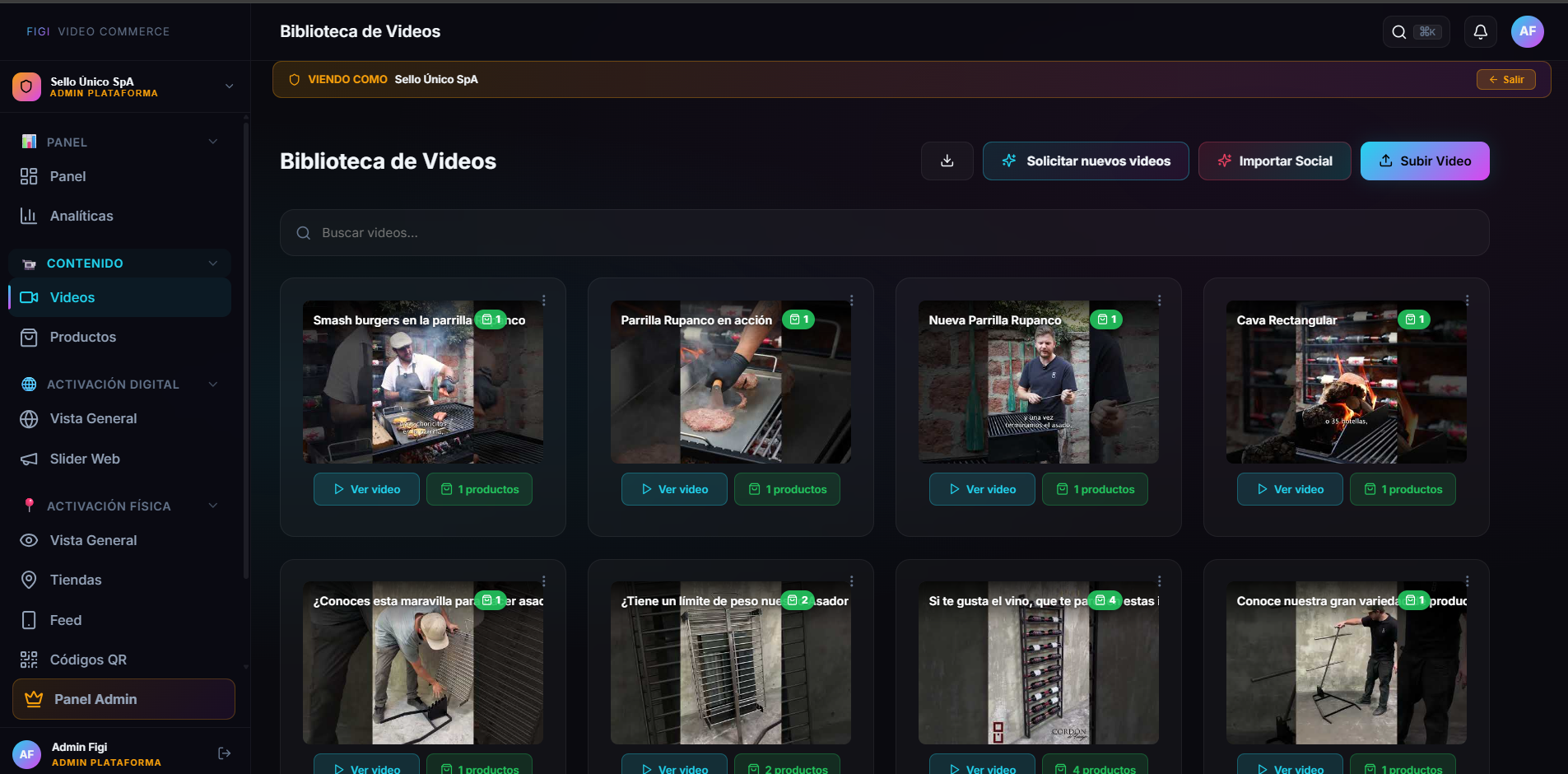This screenshot has height=774, width=1568.
Task: Click Ver video for Cava Rectangular
Action: click(1290, 489)
